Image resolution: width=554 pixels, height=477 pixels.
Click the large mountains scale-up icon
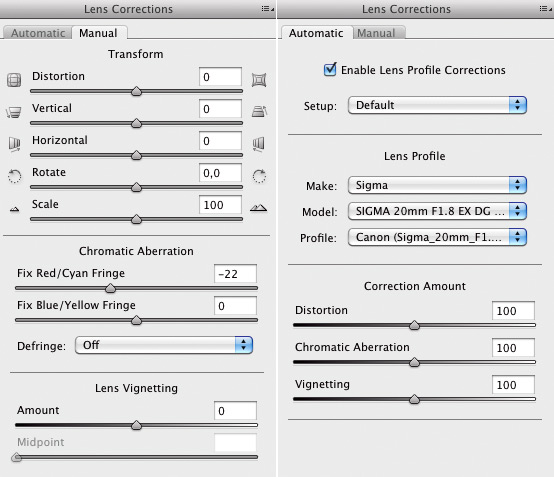(x=259, y=208)
